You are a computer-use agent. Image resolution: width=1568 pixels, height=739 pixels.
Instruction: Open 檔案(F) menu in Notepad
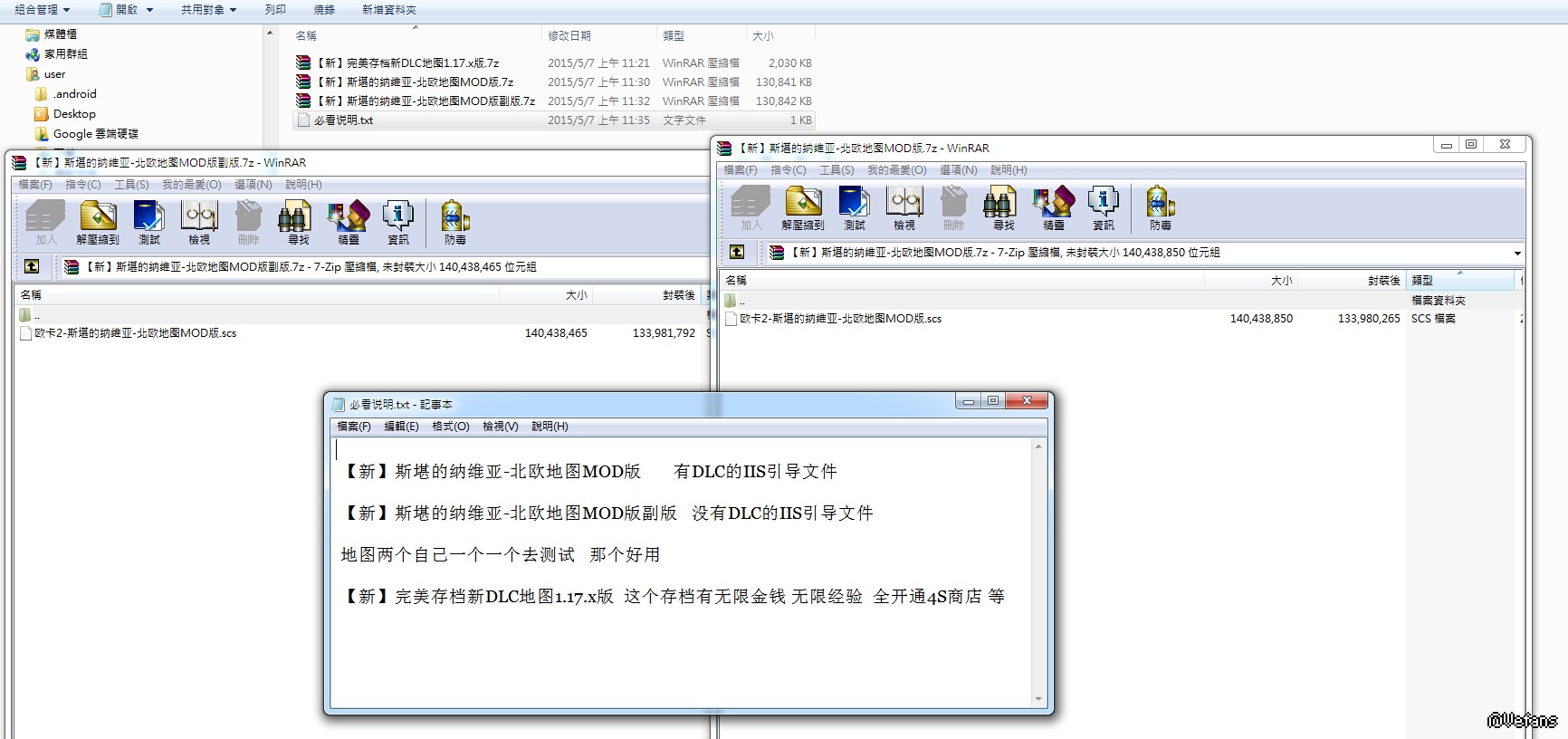pos(354,427)
